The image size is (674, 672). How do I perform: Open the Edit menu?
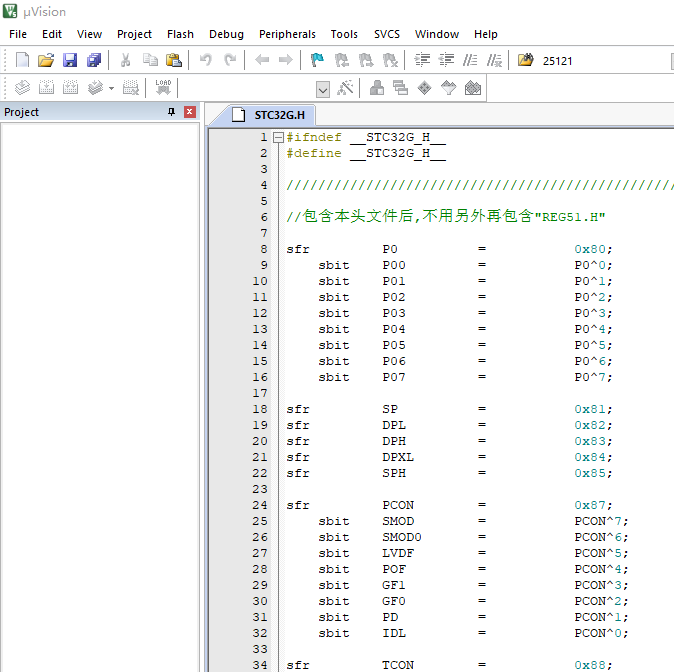(x=52, y=34)
